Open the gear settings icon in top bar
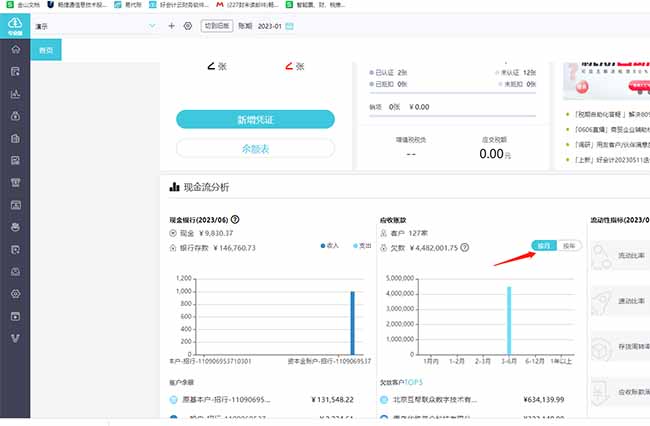 (x=188, y=26)
